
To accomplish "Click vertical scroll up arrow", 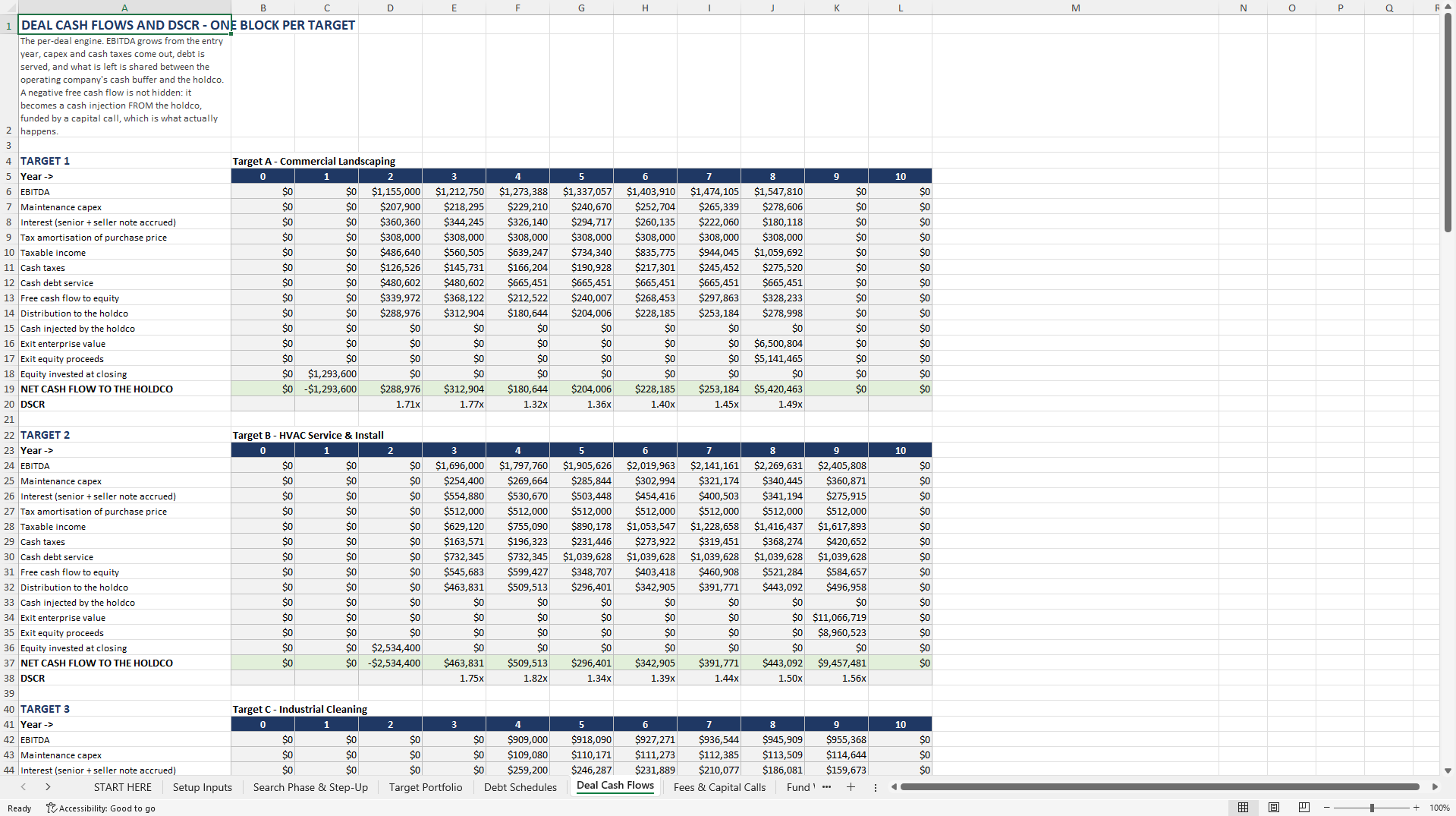I will pos(1448,7).
